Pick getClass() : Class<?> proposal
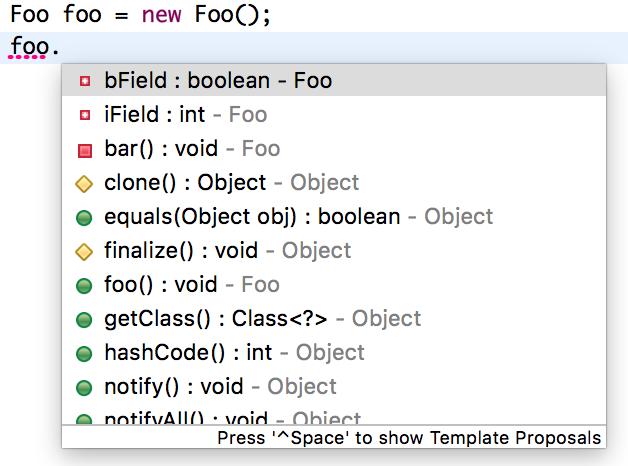Viewport: 628px width, 466px height. pos(262,319)
